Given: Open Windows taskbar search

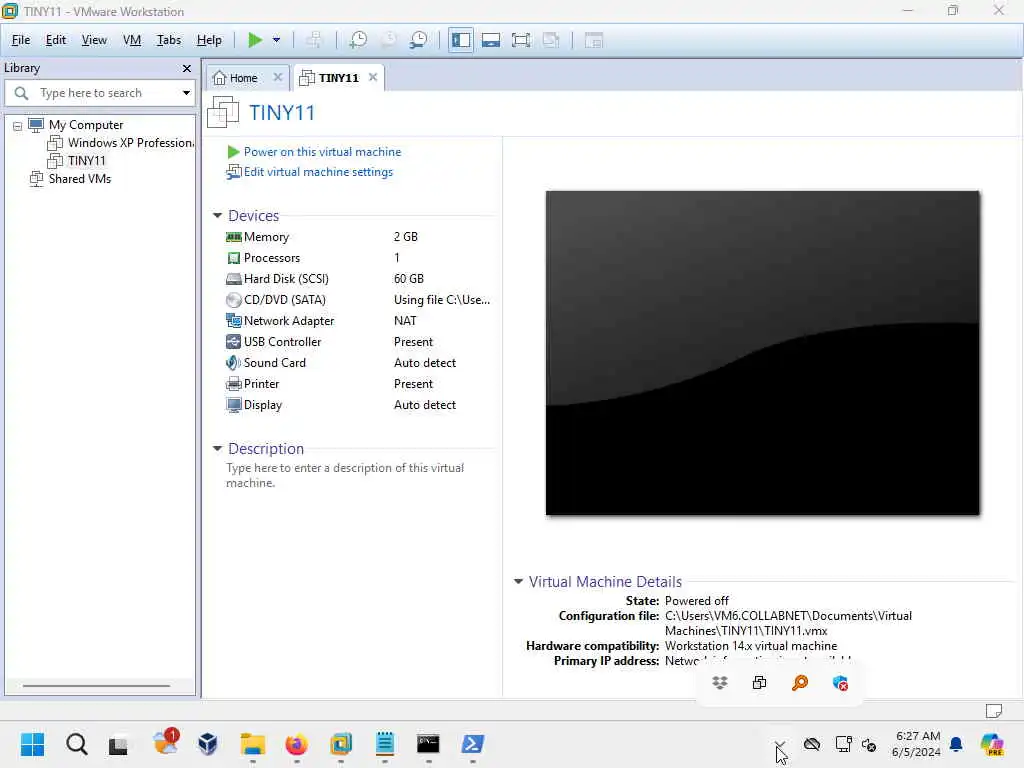Looking at the screenshot, I should point(76,744).
